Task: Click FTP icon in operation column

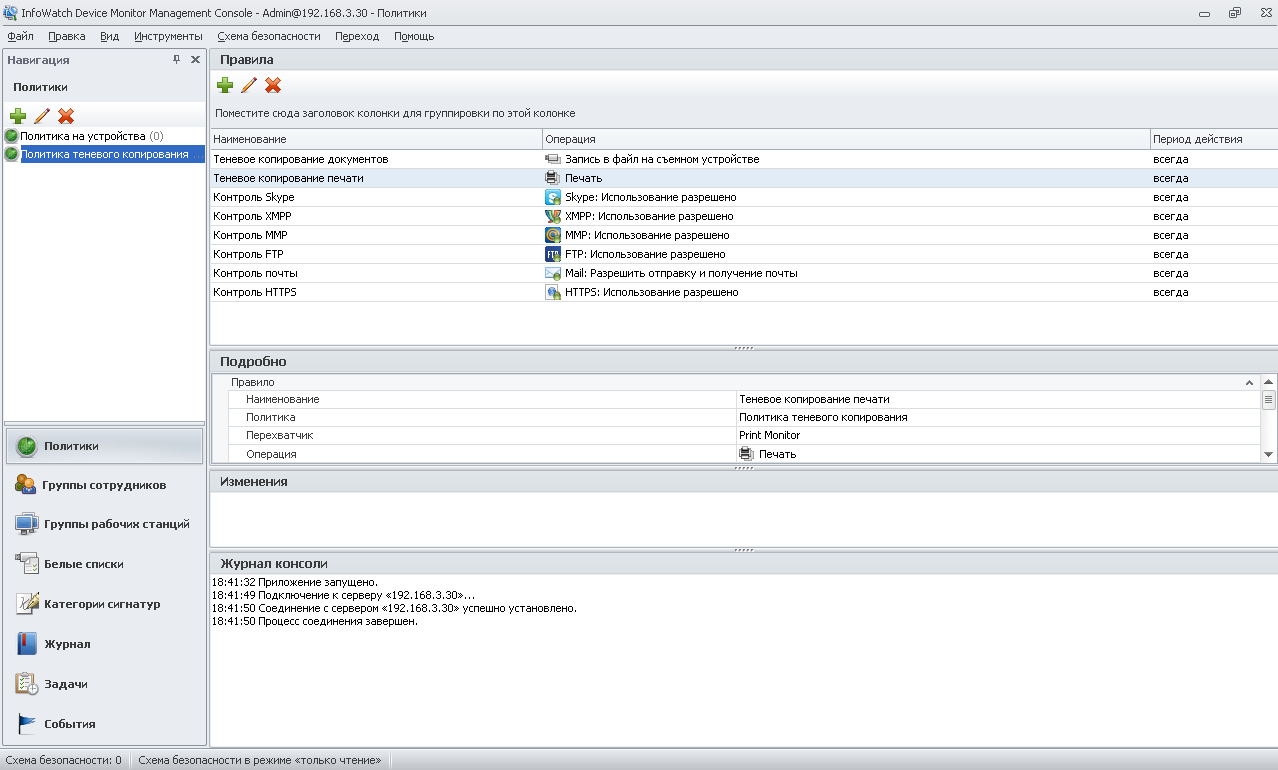Action: (552, 254)
